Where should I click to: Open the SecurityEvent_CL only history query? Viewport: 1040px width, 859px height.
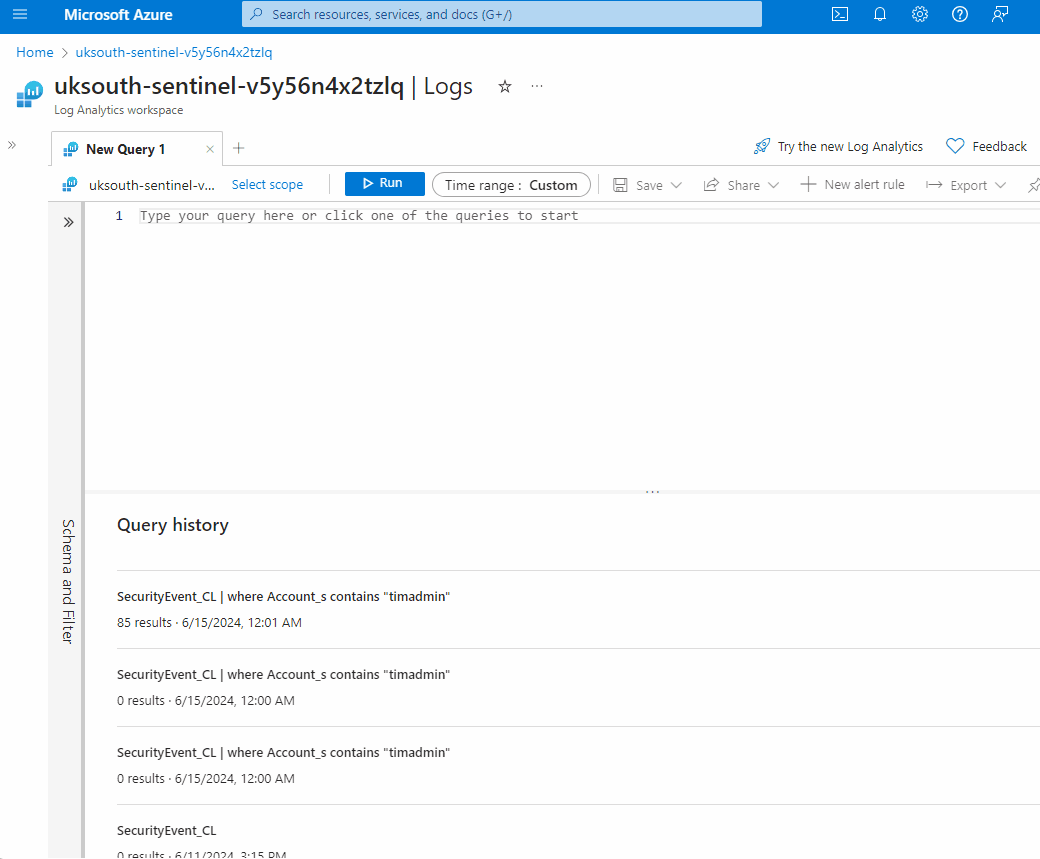[x=166, y=830]
